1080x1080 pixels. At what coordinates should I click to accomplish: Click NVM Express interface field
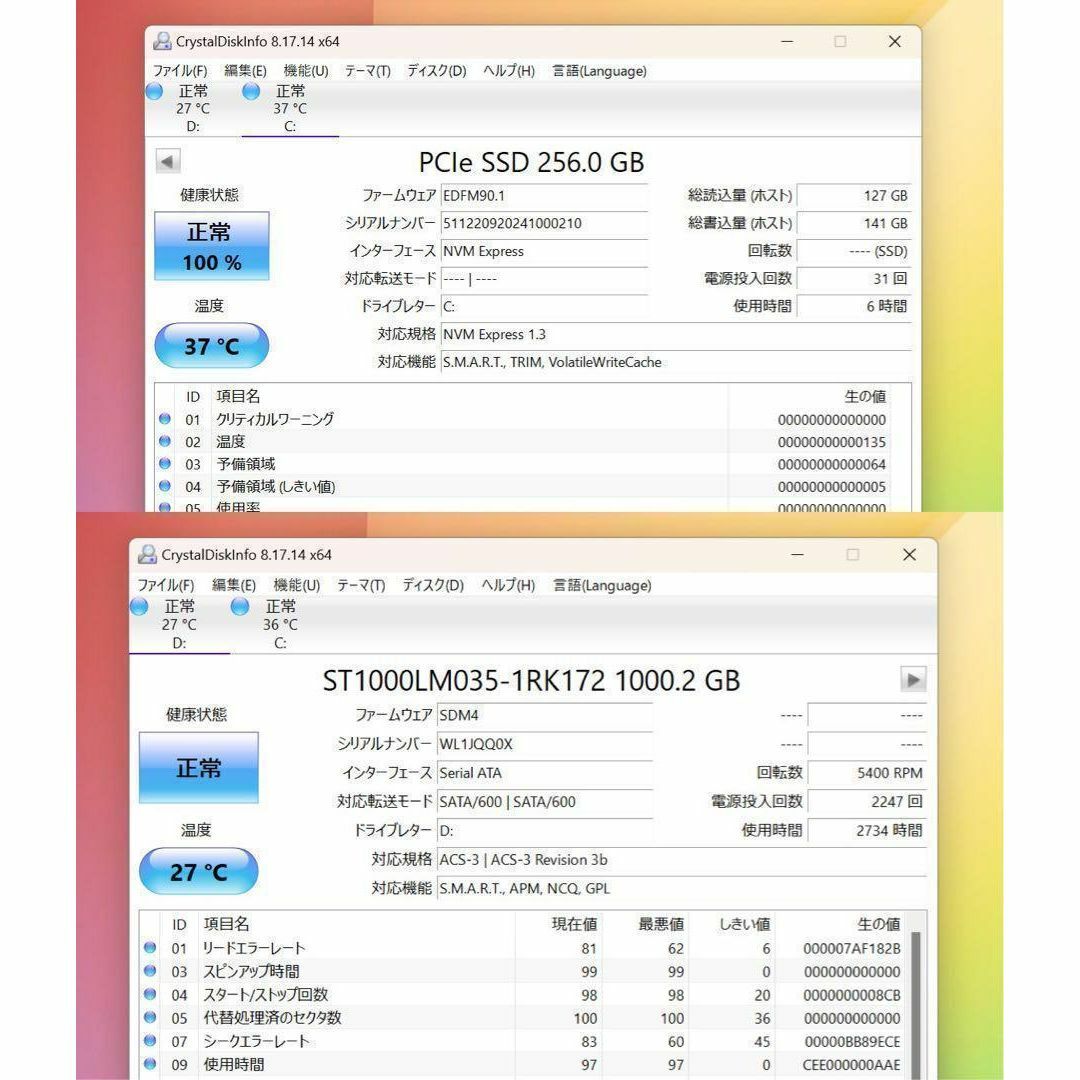tap(544, 251)
